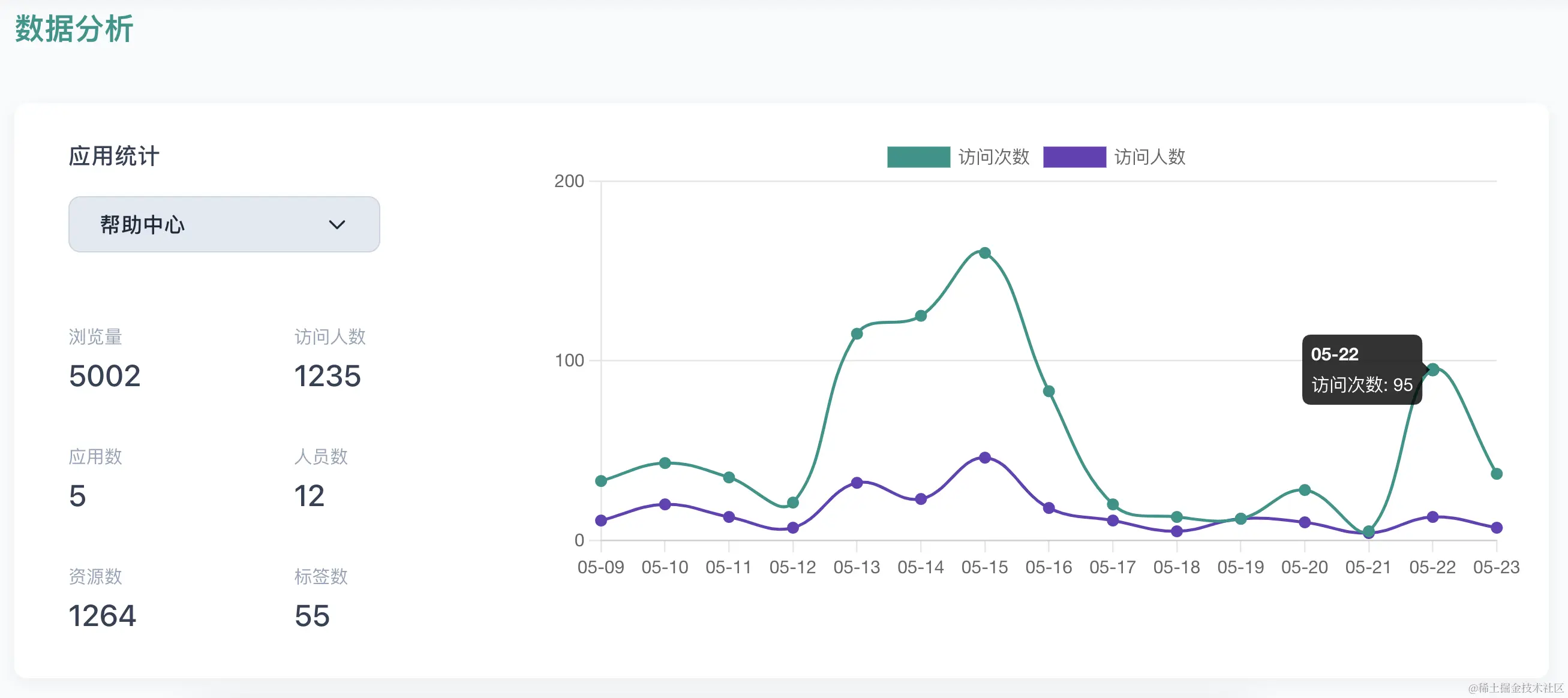Toggle the 访问次数 legend series
Screen dimensions: 1568x698
point(993,157)
